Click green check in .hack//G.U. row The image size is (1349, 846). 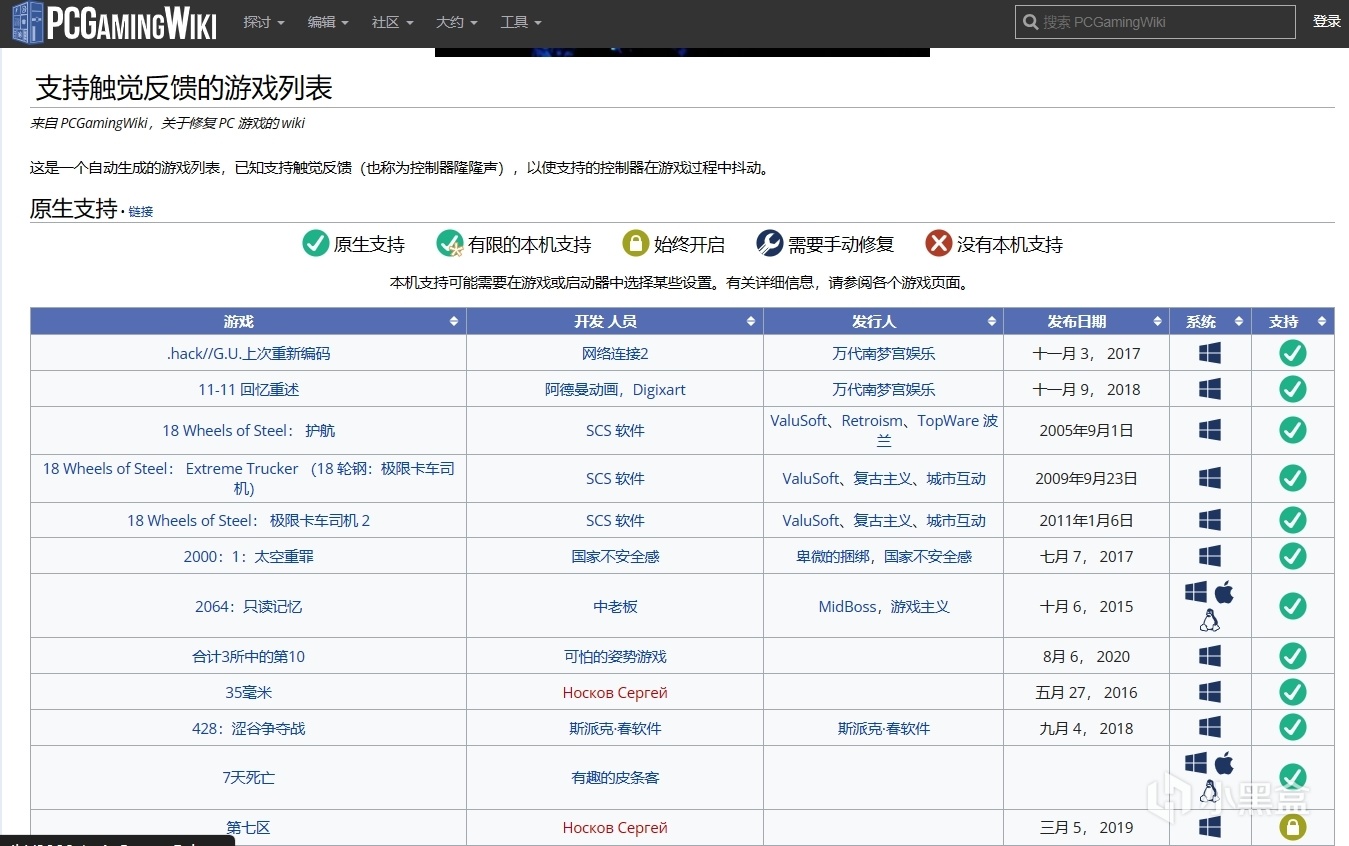(1293, 353)
